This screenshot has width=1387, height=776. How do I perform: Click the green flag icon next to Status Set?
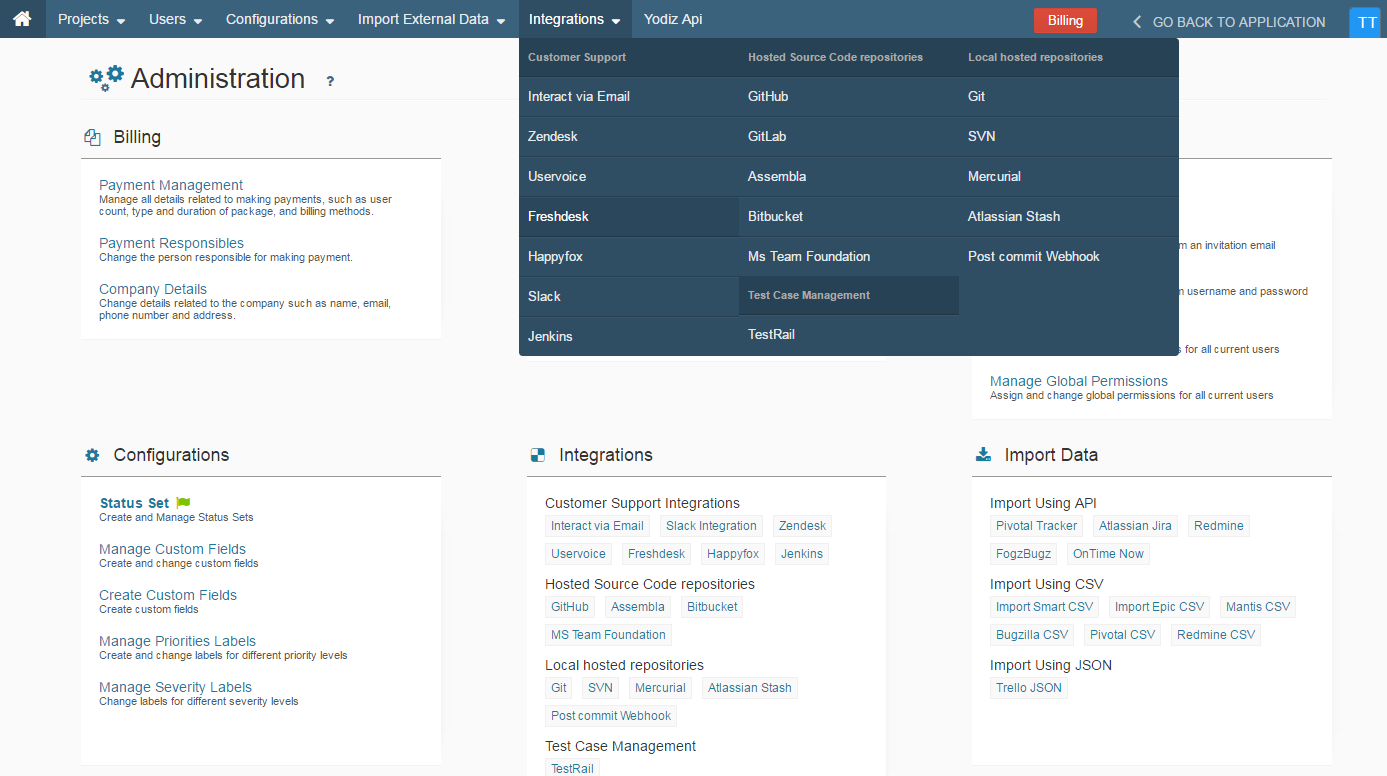coord(181,502)
